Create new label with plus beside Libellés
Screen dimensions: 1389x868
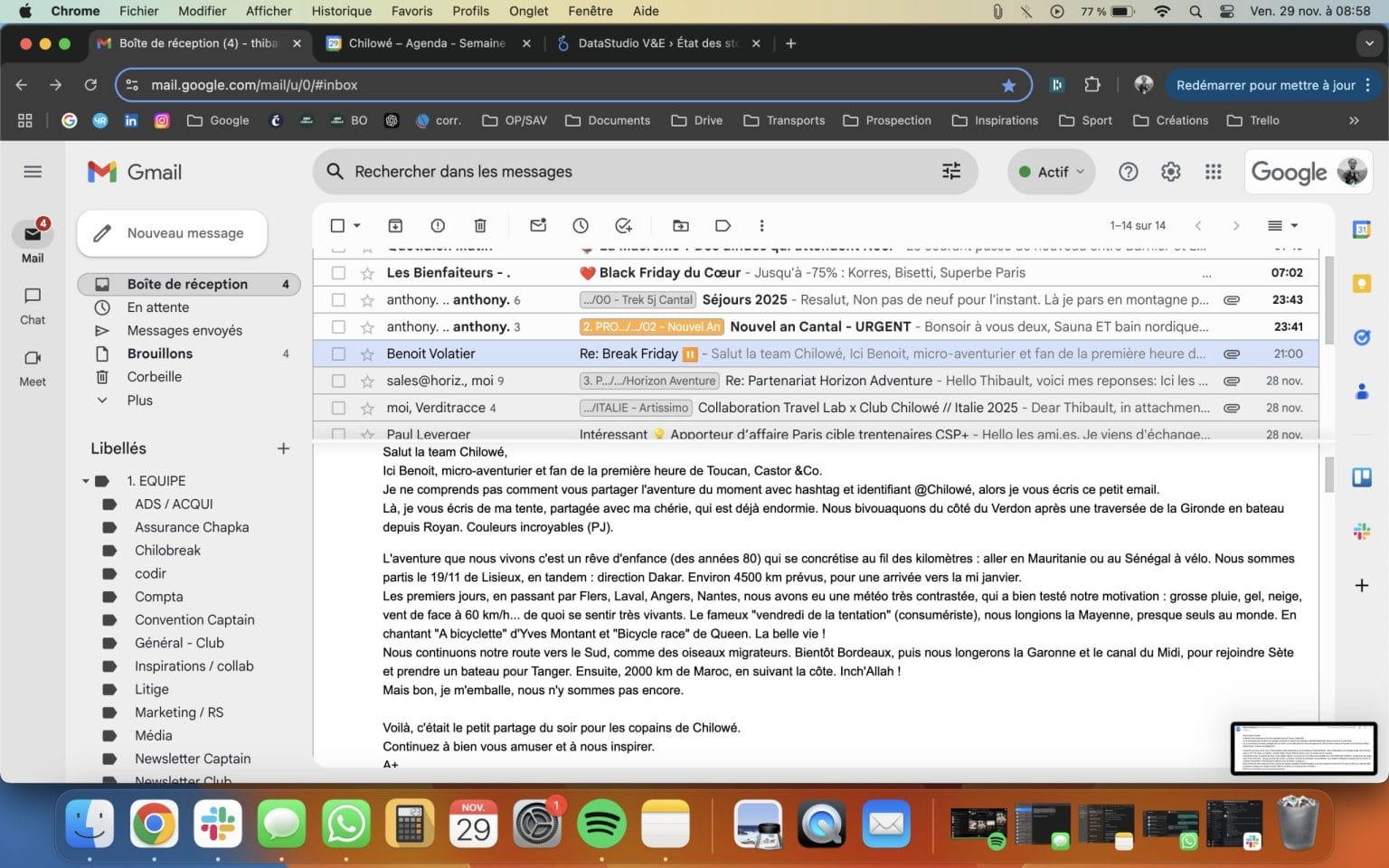283,448
